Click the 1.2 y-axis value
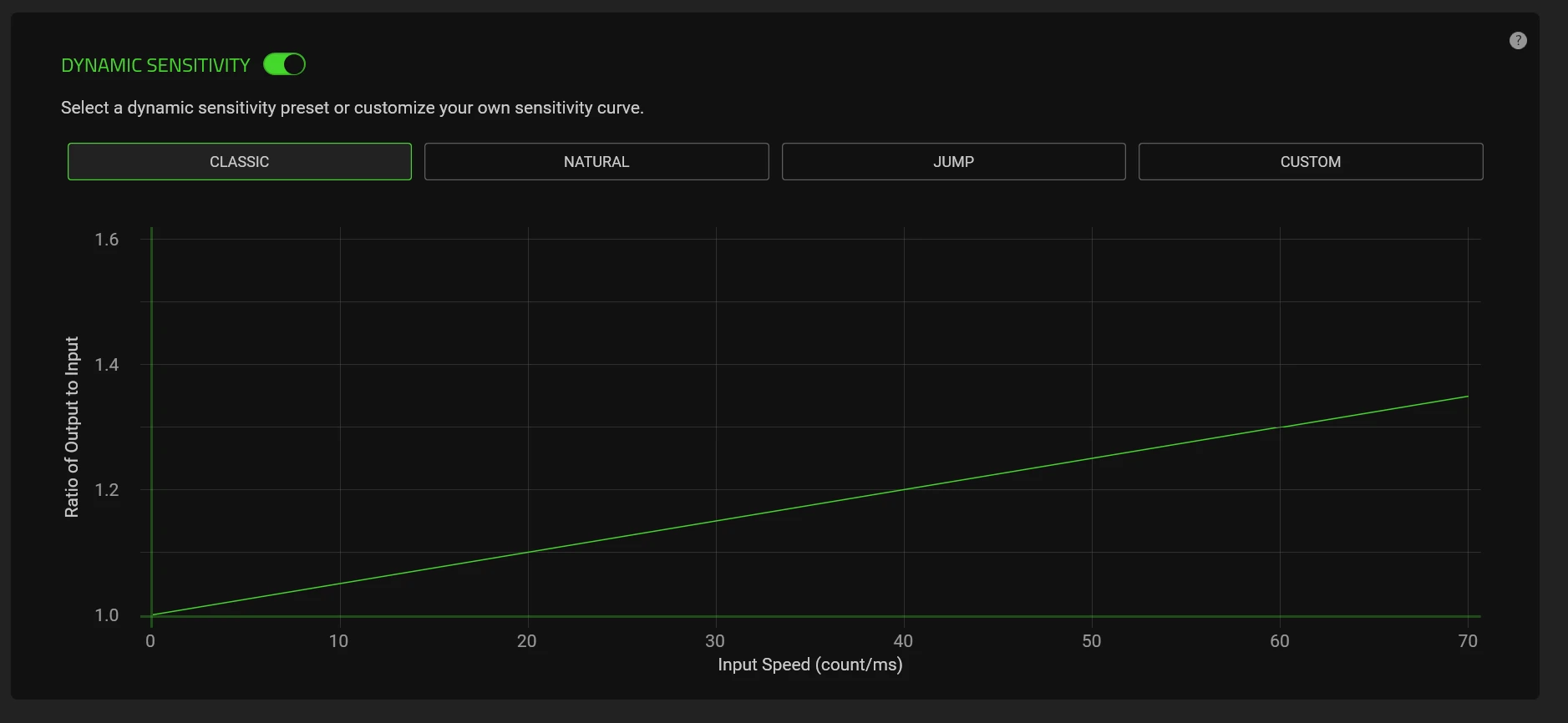 107,490
